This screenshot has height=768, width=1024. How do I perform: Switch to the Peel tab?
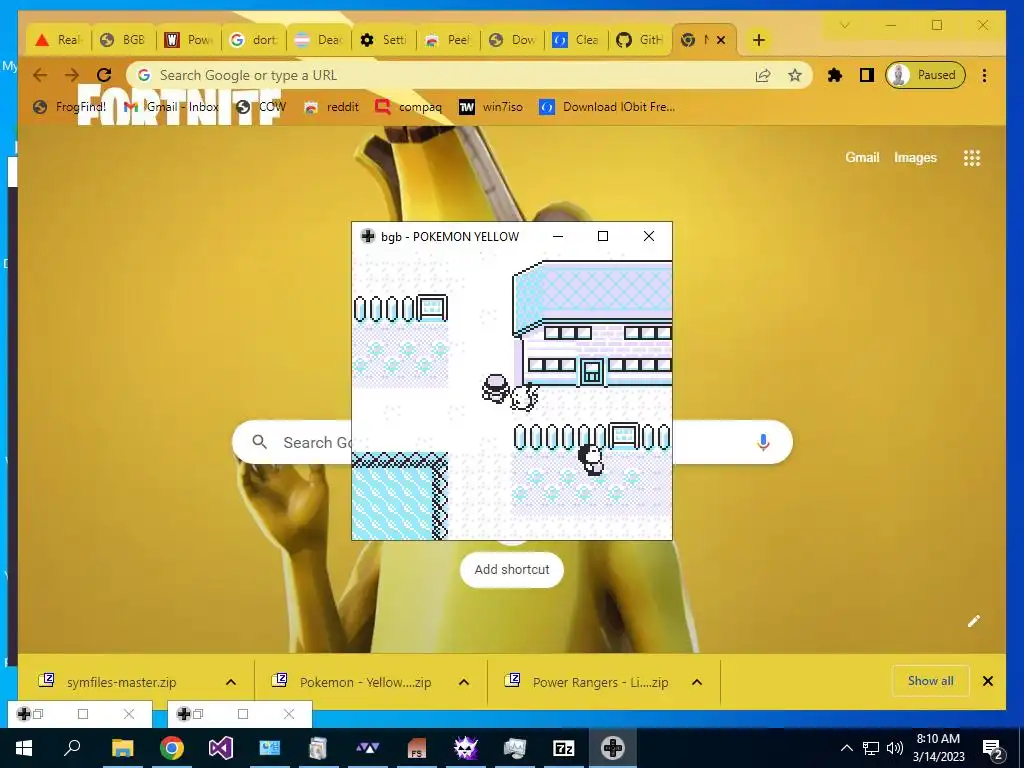pos(448,40)
